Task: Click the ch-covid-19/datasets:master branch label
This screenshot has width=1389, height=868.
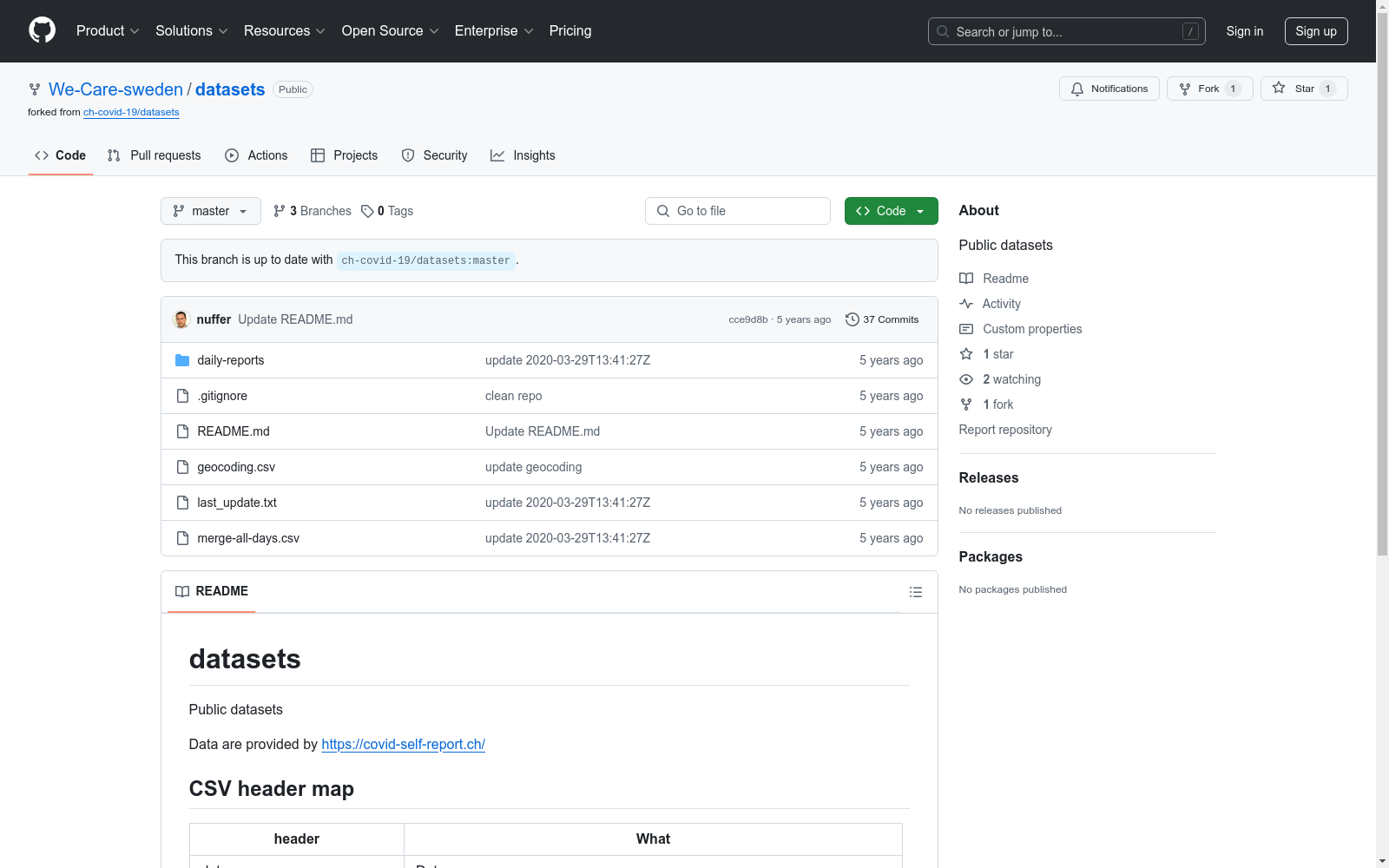Action: [x=426, y=260]
